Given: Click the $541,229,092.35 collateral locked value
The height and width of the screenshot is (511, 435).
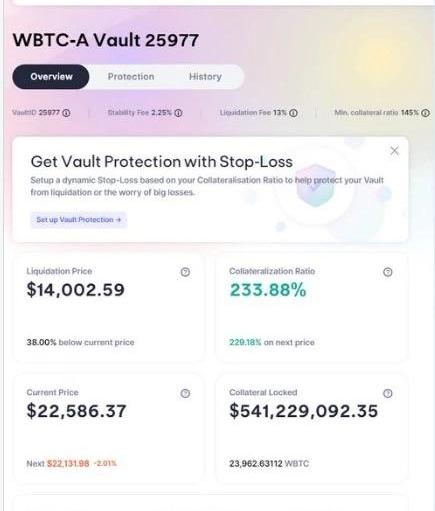Looking at the screenshot, I should pyautogui.click(x=303, y=411).
